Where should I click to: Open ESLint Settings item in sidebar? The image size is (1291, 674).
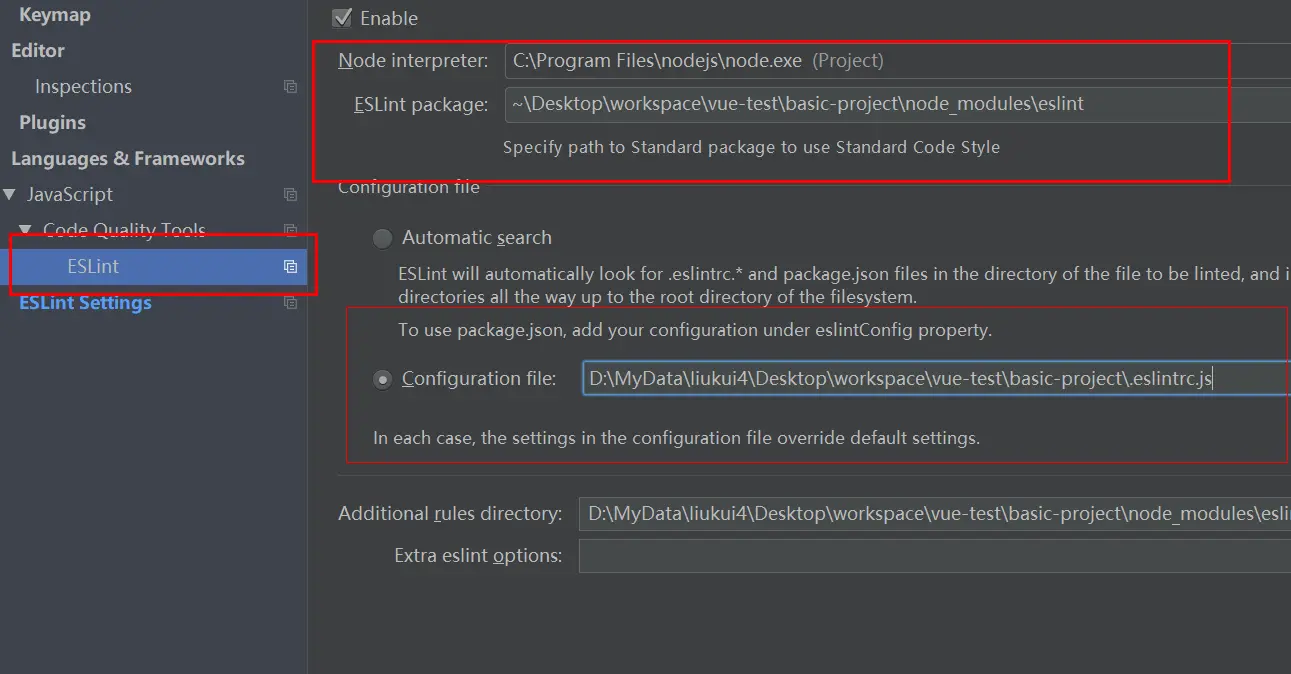coord(86,303)
